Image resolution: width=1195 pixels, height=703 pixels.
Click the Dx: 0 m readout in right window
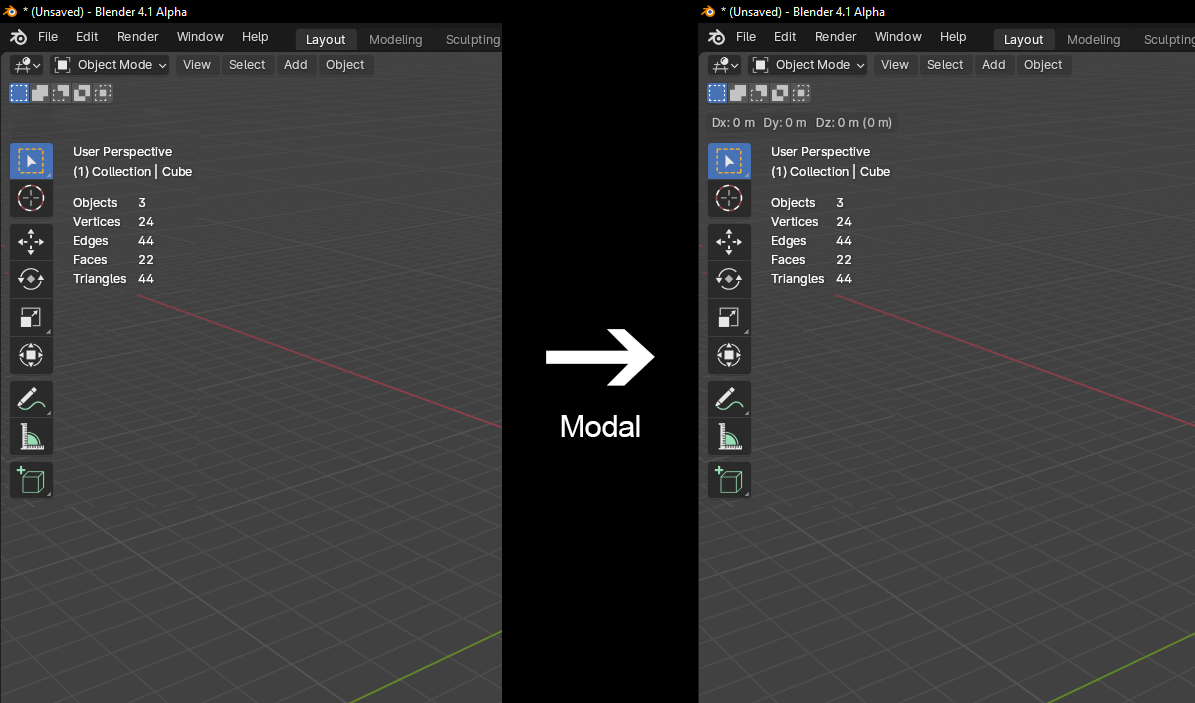click(x=733, y=123)
